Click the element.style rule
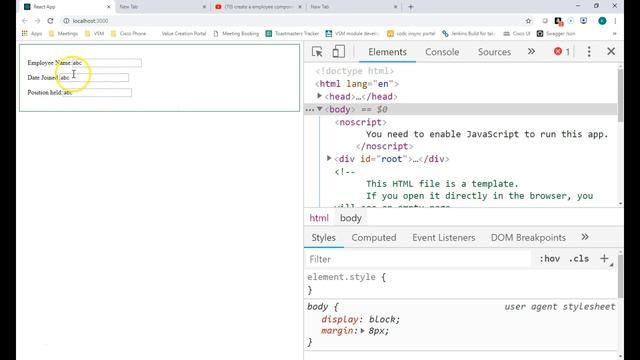640x360 pixels. (346, 277)
